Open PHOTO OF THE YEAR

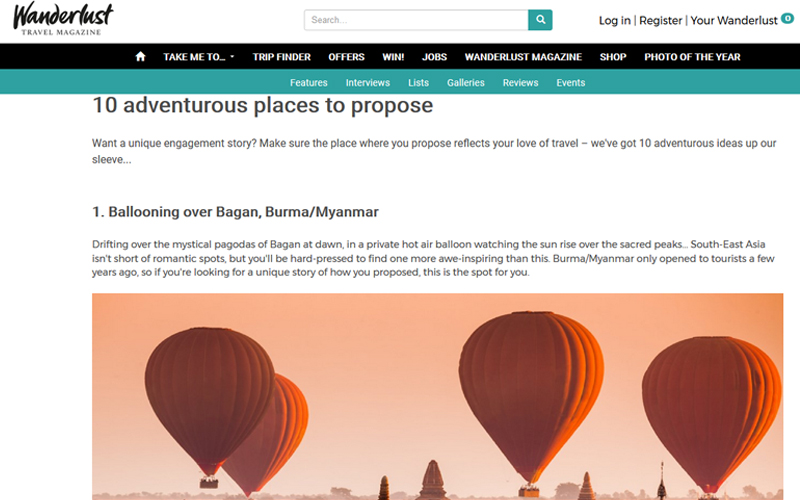(692, 57)
